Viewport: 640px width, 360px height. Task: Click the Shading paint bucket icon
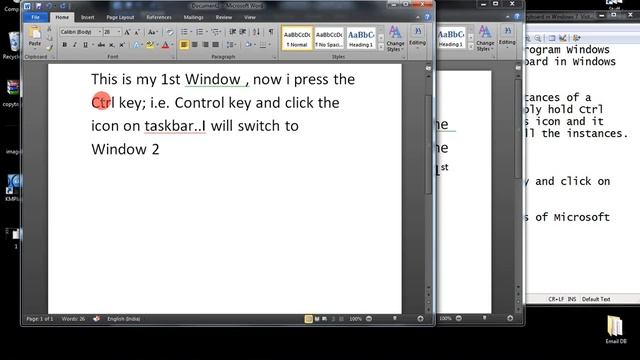[x=248, y=45]
